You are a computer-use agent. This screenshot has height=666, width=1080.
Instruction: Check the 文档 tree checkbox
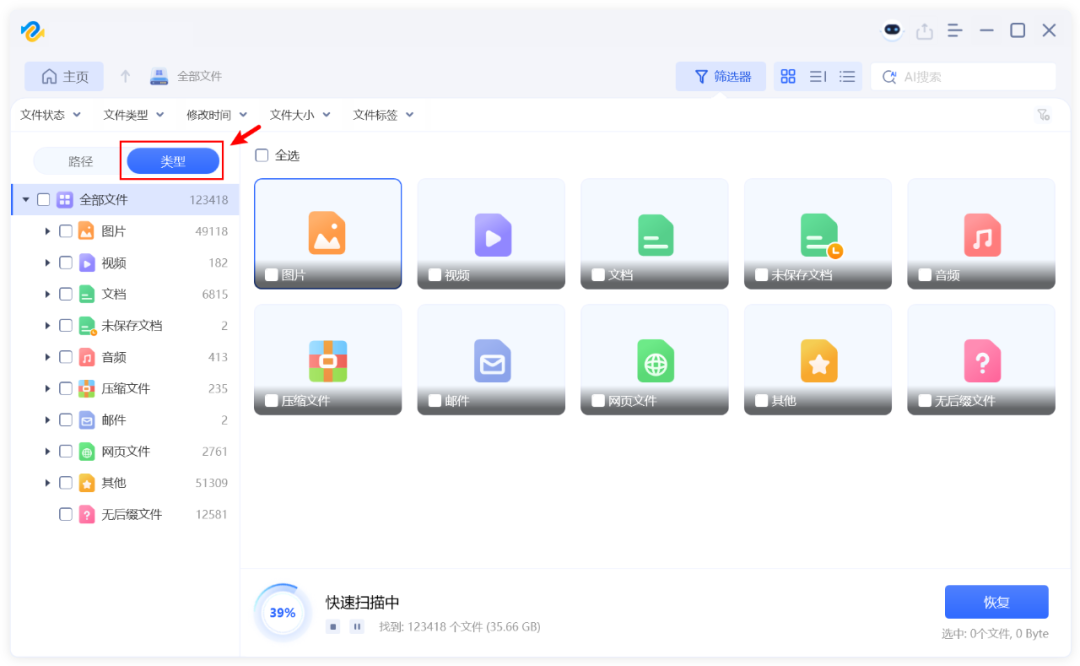[65, 294]
